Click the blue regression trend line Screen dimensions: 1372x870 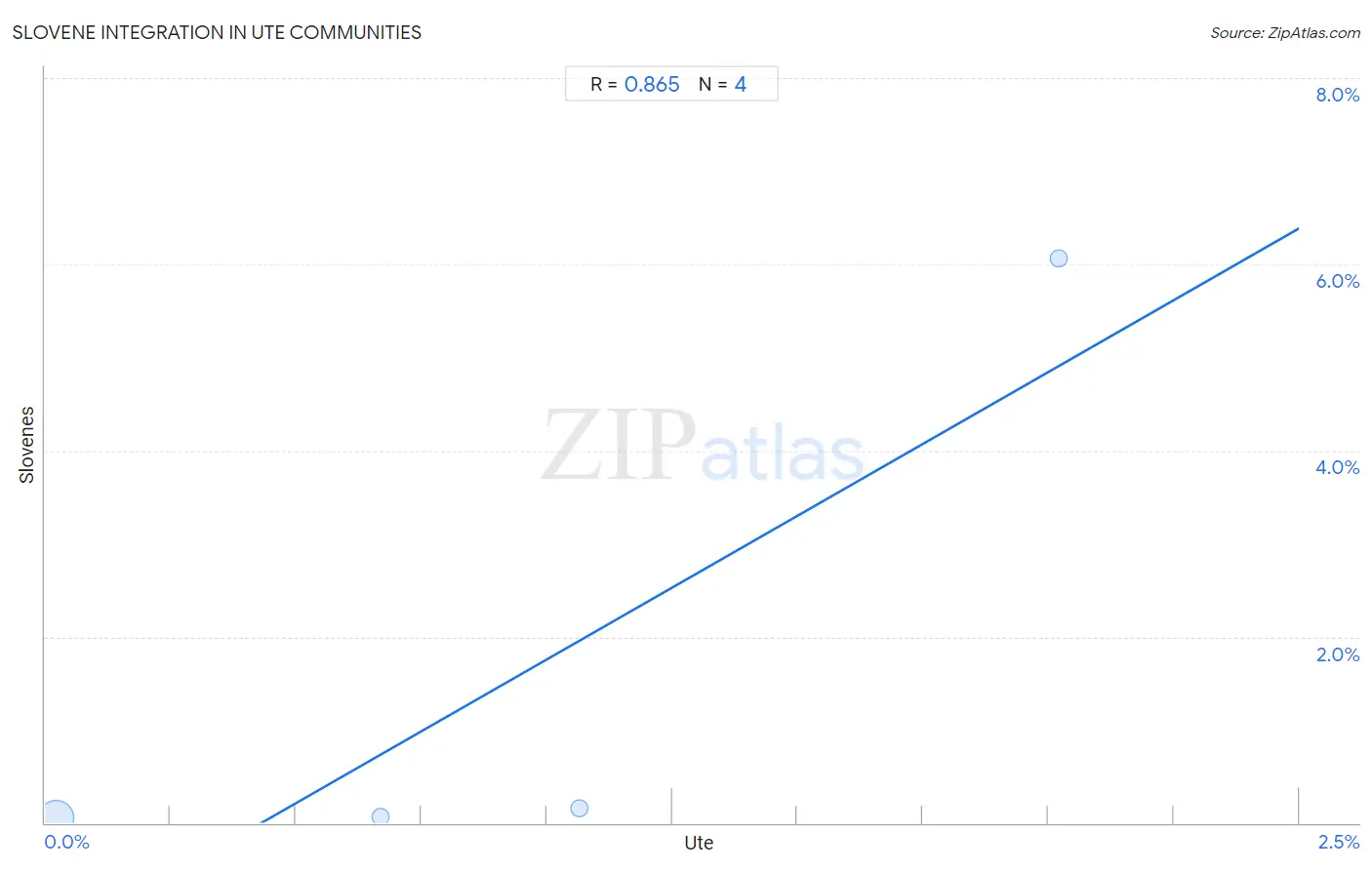[781, 527]
